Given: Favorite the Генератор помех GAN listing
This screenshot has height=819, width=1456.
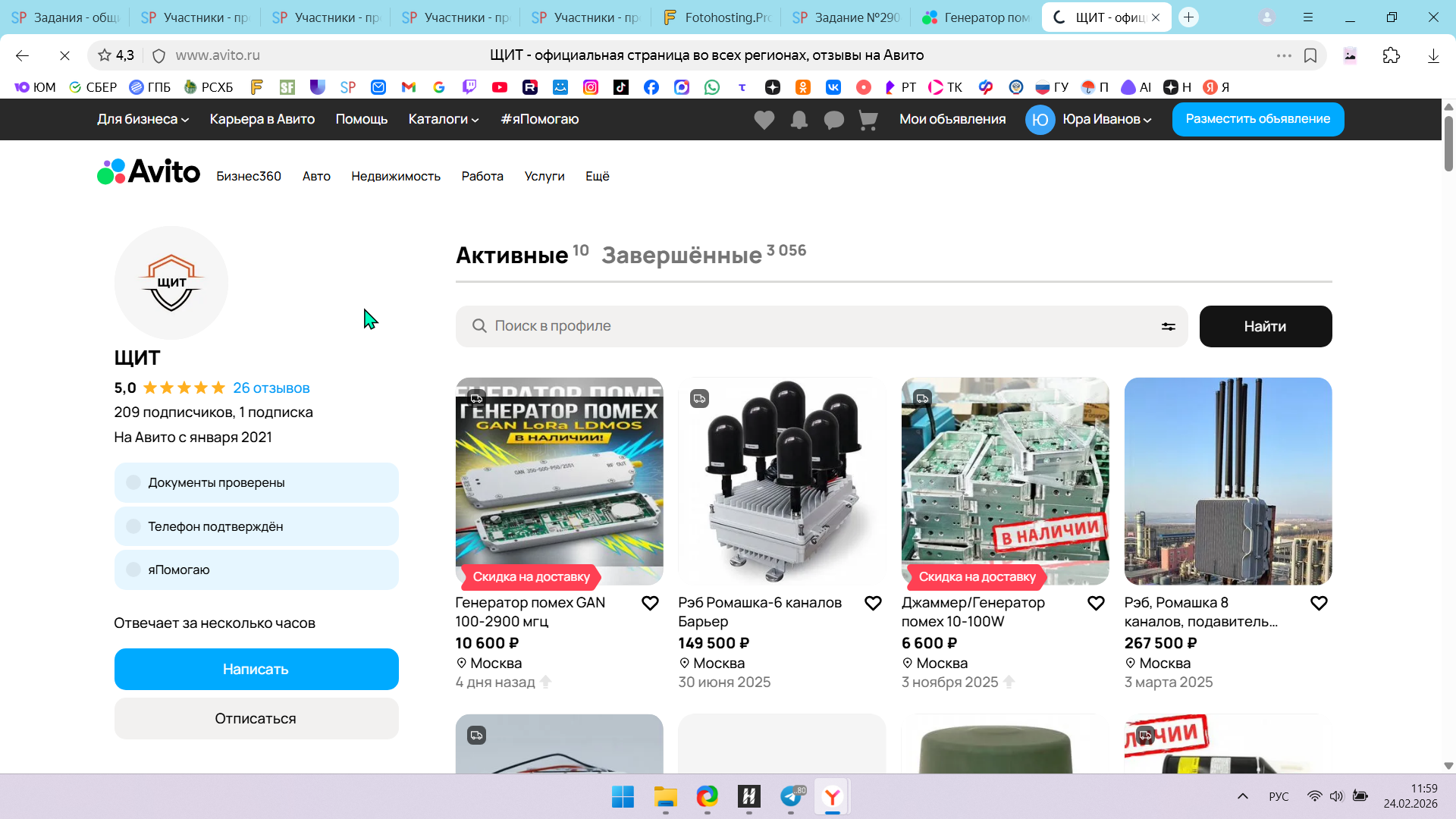Looking at the screenshot, I should [650, 604].
